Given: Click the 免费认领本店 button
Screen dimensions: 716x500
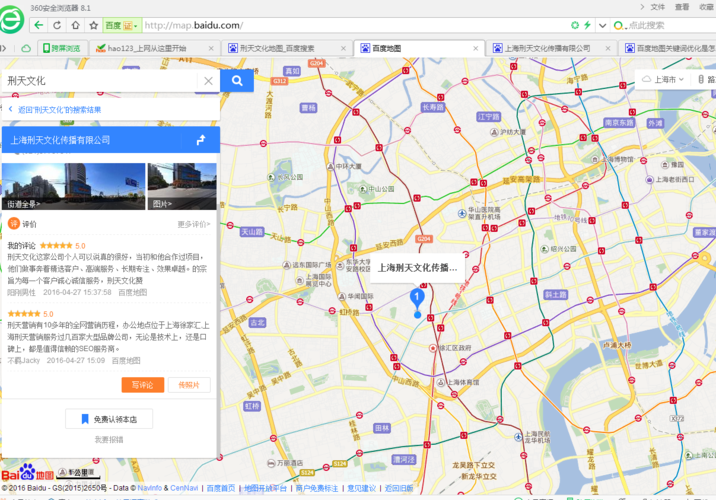Looking at the screenshot, I should [109, 419].
